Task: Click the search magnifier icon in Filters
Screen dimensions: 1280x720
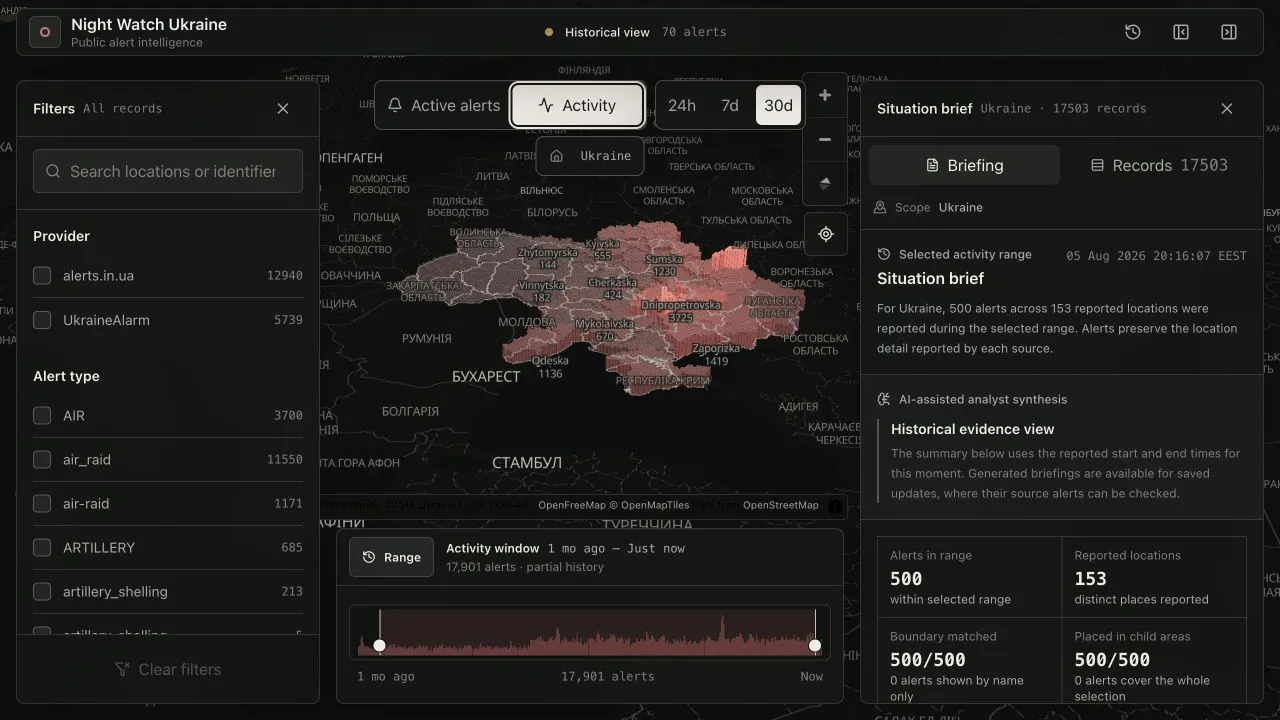Action: pos(54,171)
